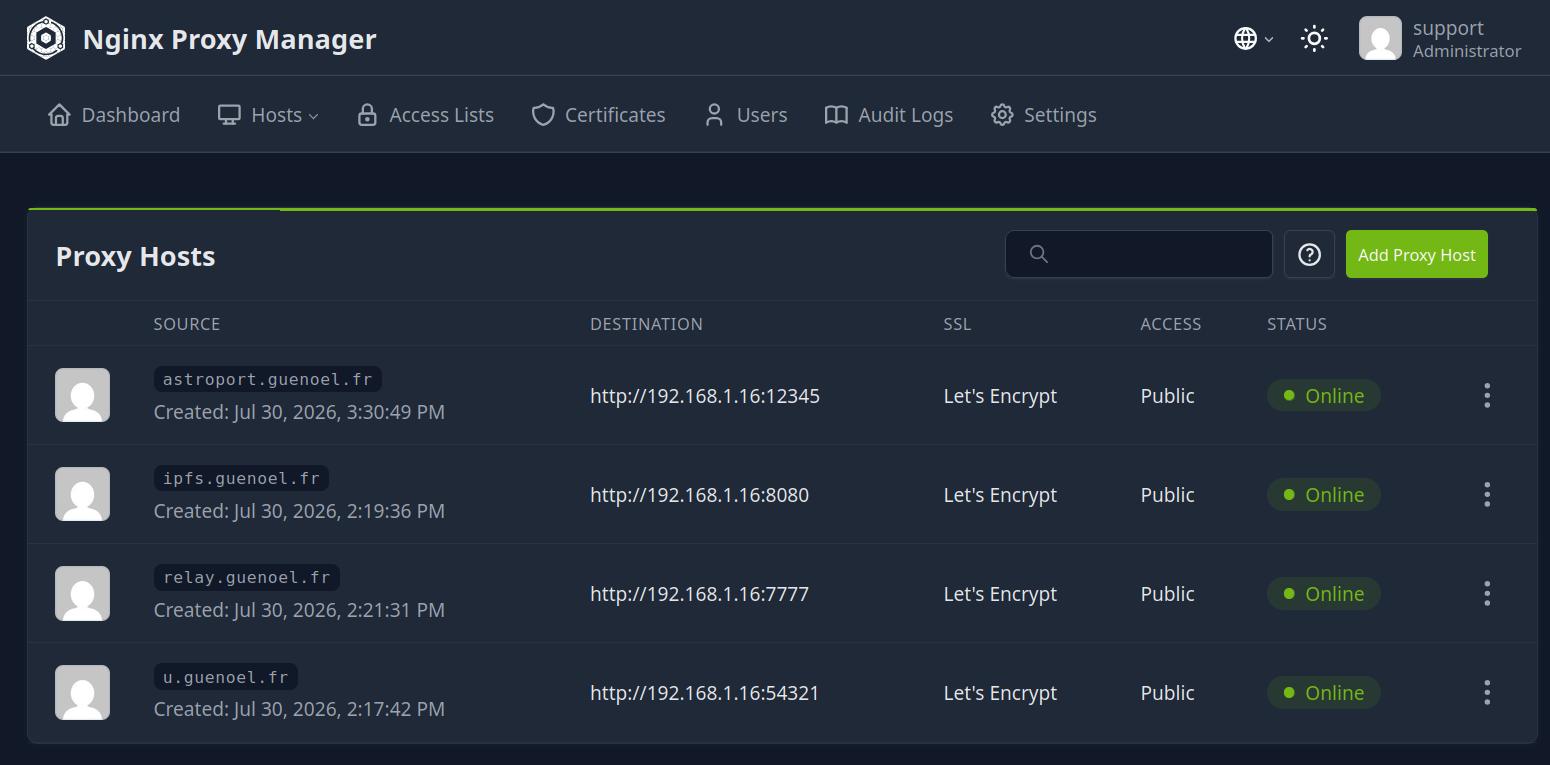Open actions menu for relay.guenoel.fr
Viewport: 1550px width, 765px height.
(1487, 593)
